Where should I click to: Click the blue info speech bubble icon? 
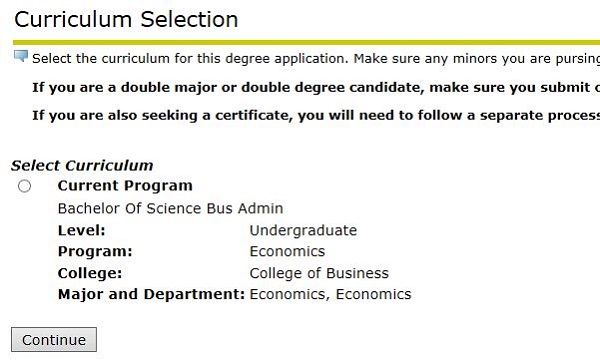[21, 56]
